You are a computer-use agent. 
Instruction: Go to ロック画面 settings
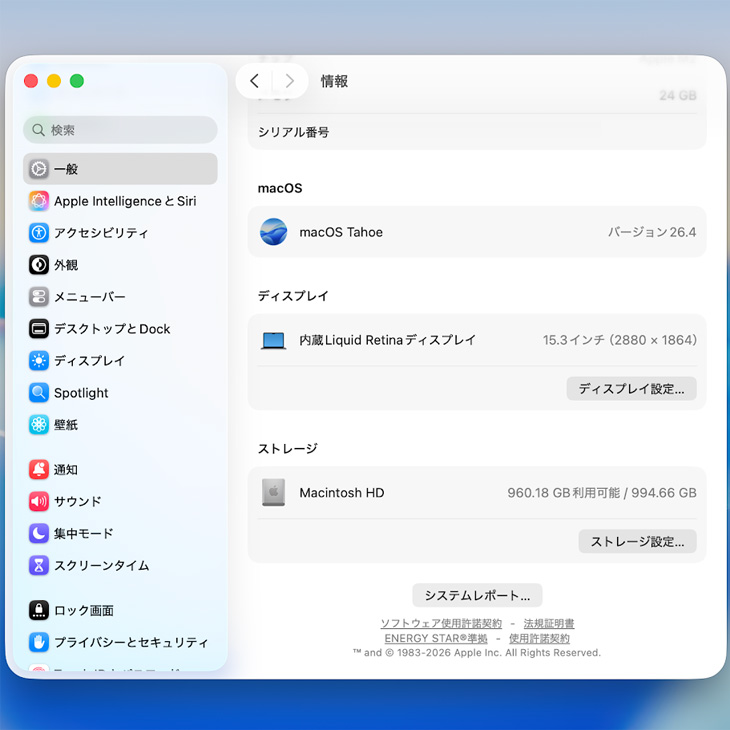(x=85, y=611)
